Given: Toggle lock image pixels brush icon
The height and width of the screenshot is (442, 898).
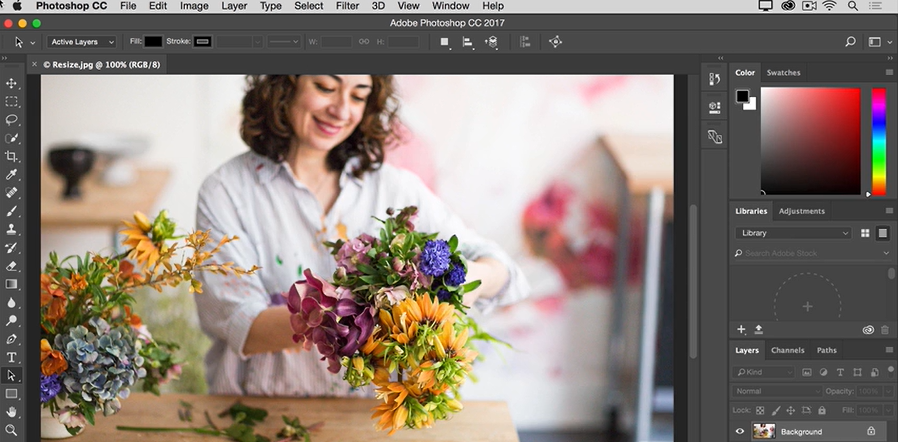Looking at the screenshot, I should (x=776, y=411).
